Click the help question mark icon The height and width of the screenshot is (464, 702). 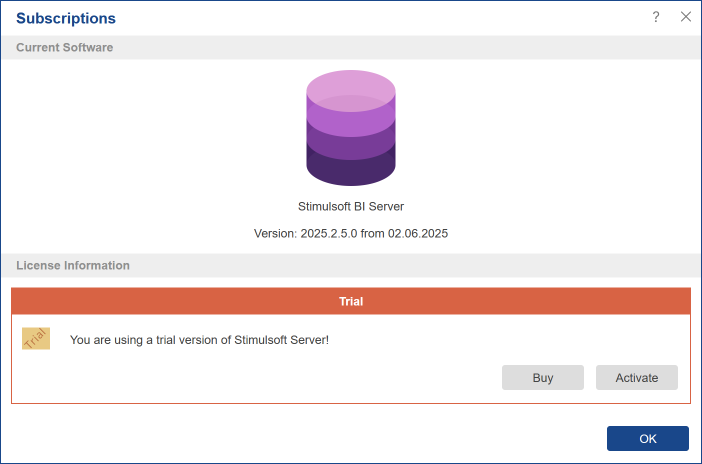(656, 17)
